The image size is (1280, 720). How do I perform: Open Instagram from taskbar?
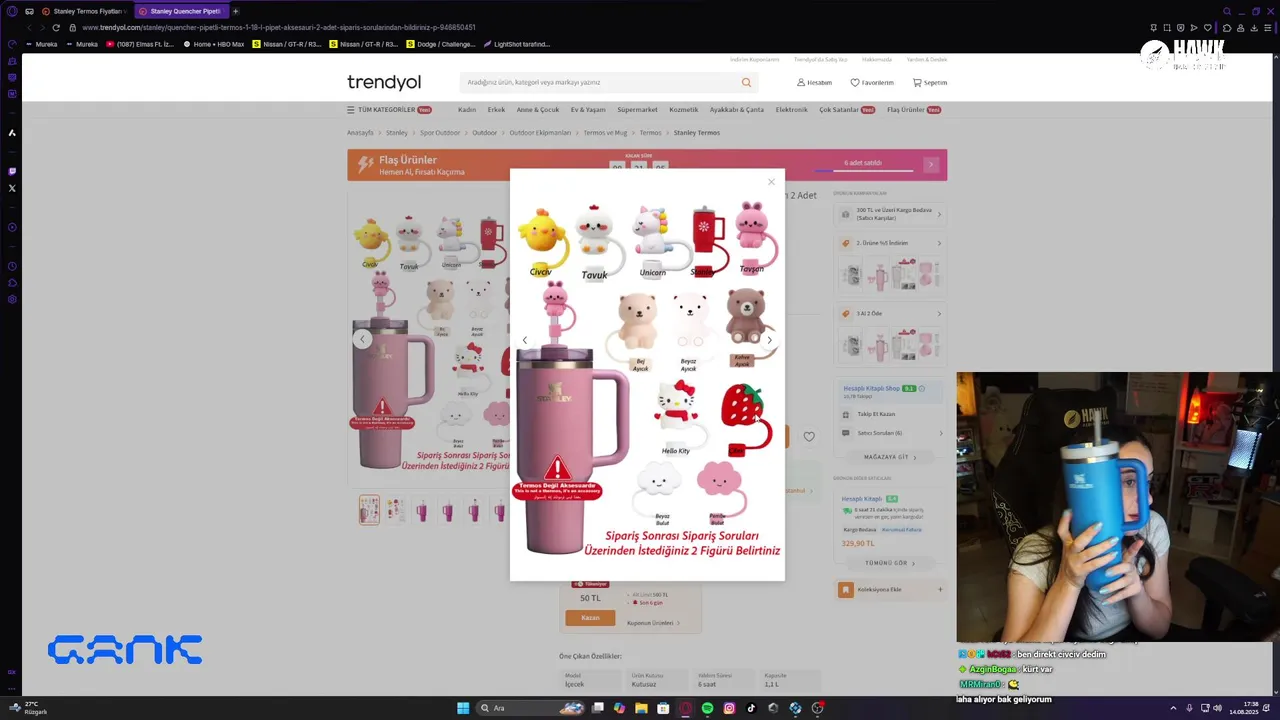(x=729, y=708)
